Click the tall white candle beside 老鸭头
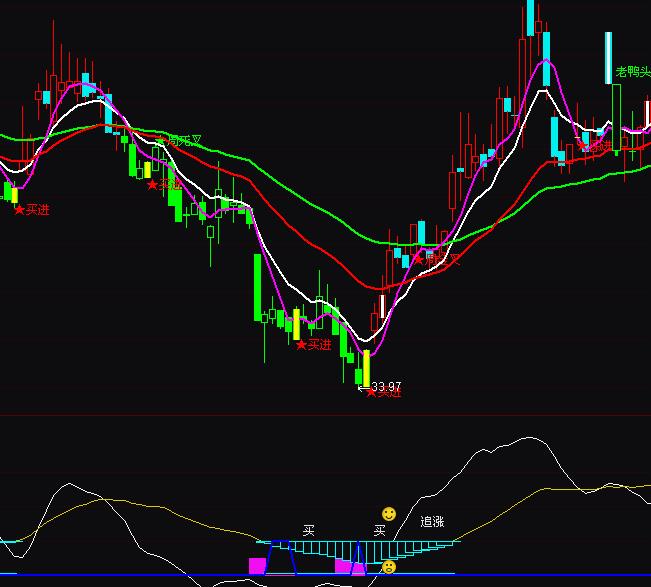 point(607,59)
